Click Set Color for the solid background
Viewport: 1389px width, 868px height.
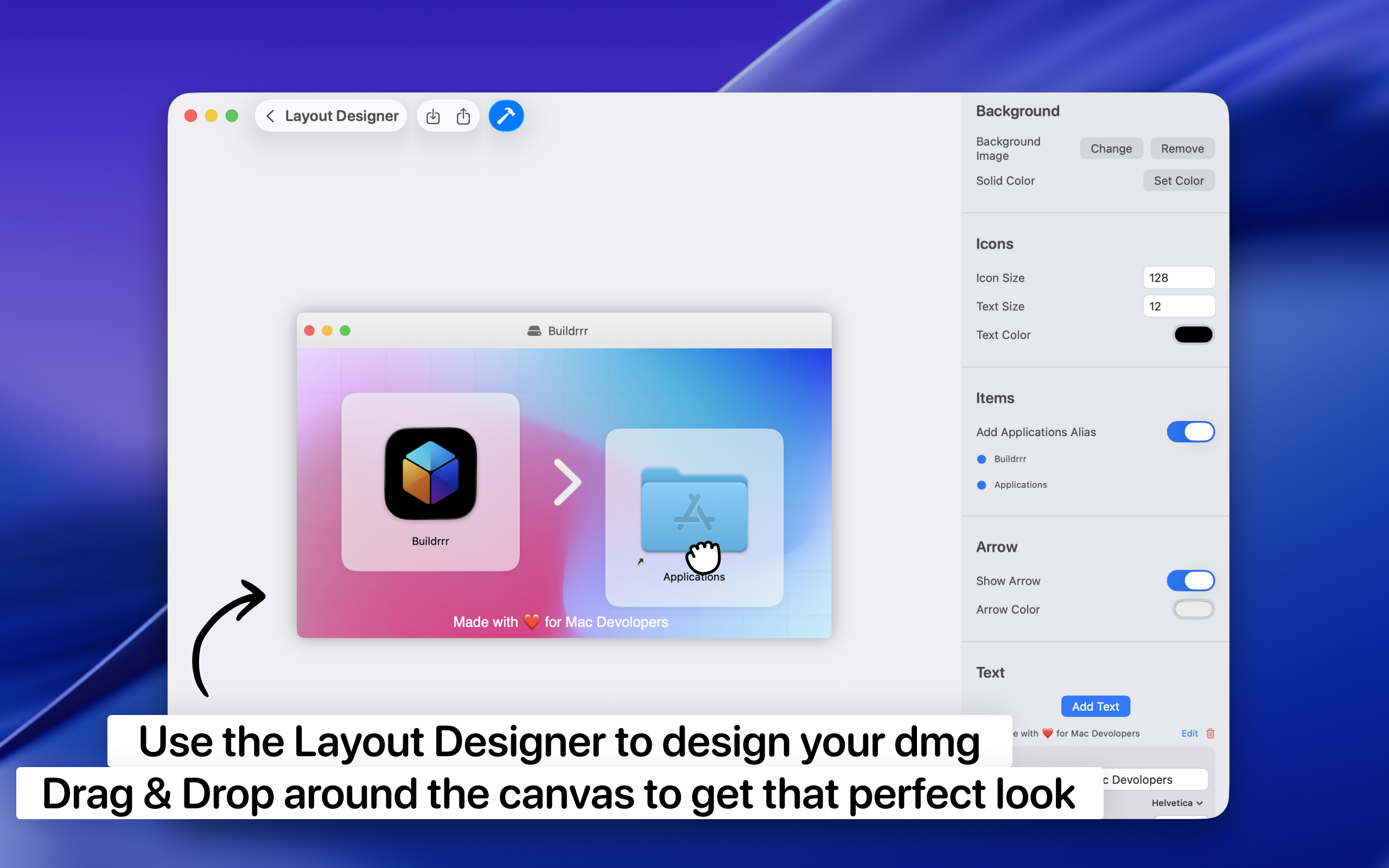pyautogui.click(x=1178, y=180)
